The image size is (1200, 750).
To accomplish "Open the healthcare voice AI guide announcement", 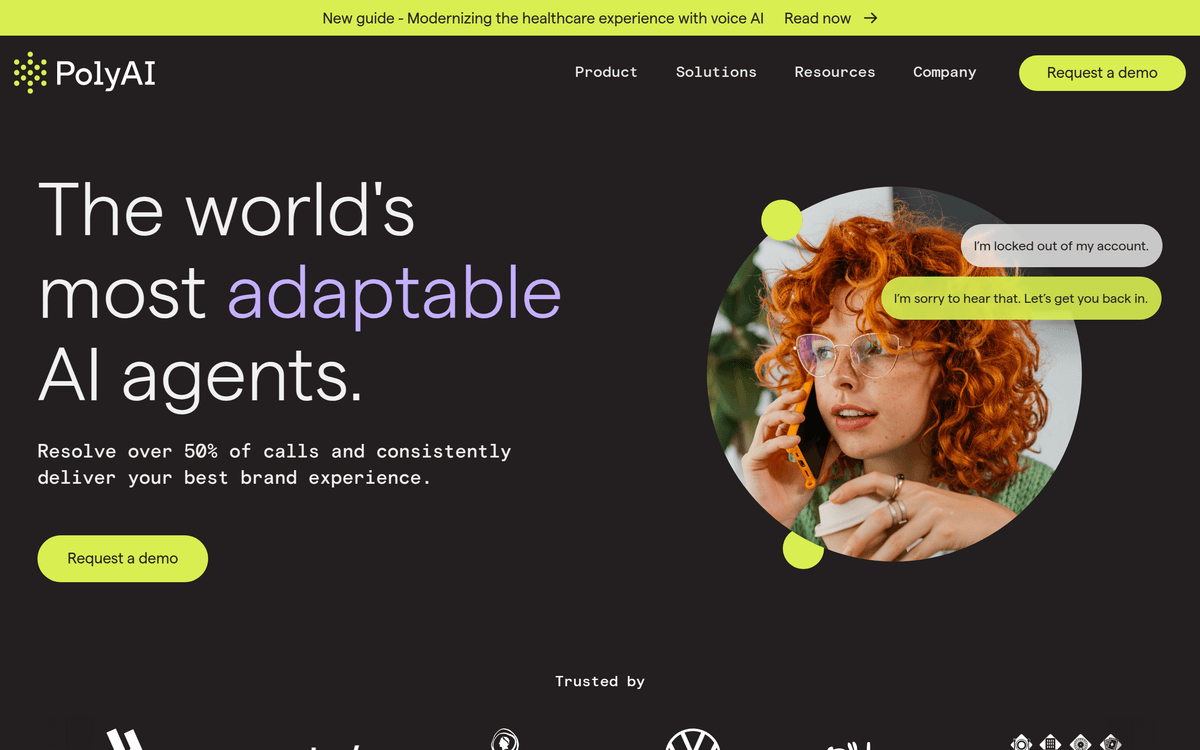I will pyautogui.click(x=543, y=18).
